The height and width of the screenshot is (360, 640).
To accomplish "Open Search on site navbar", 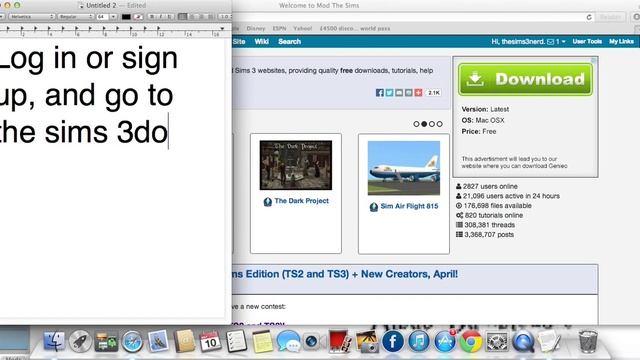I will tap(289, 42).
